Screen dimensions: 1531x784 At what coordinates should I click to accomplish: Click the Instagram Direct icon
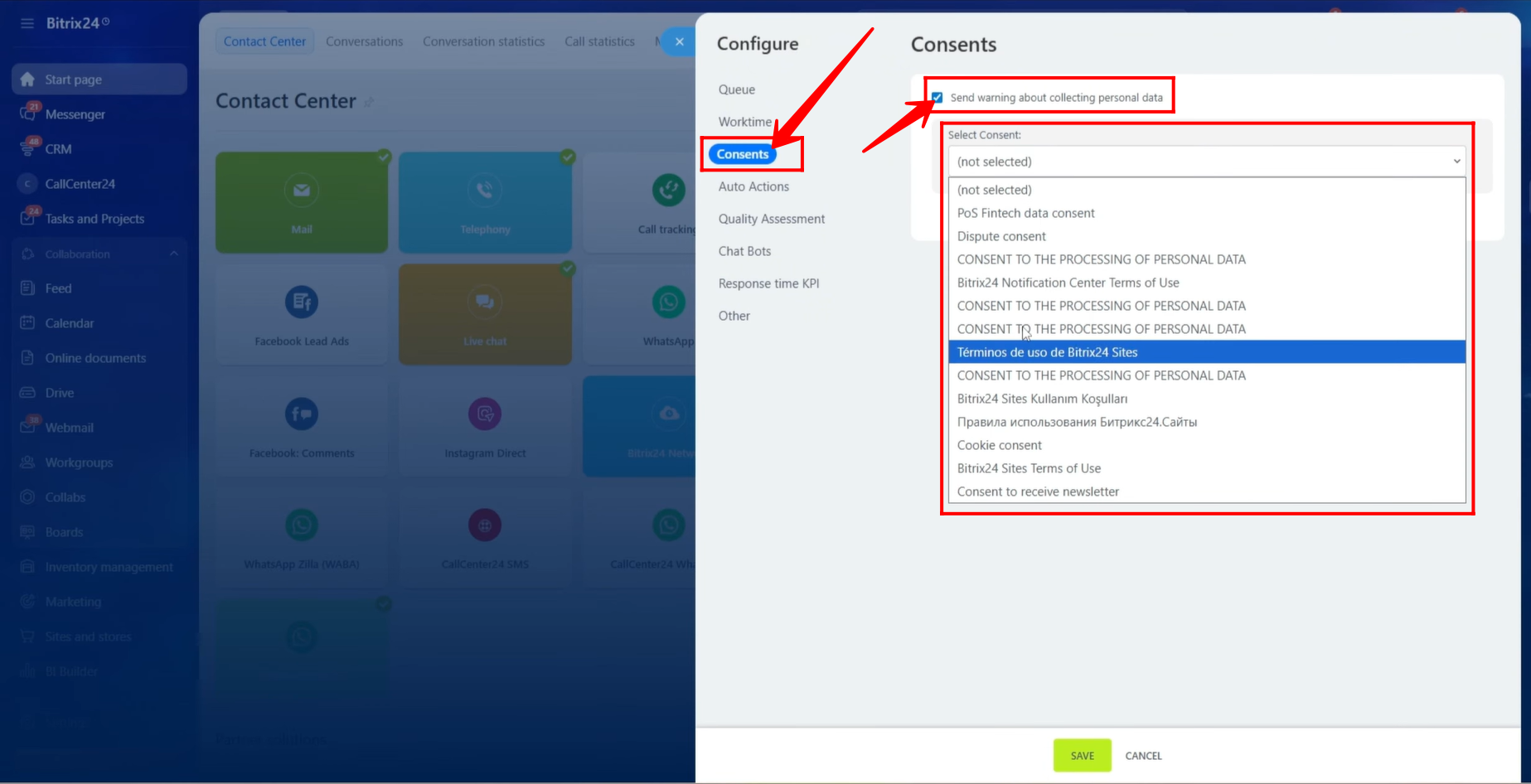[x=485, y=414]
